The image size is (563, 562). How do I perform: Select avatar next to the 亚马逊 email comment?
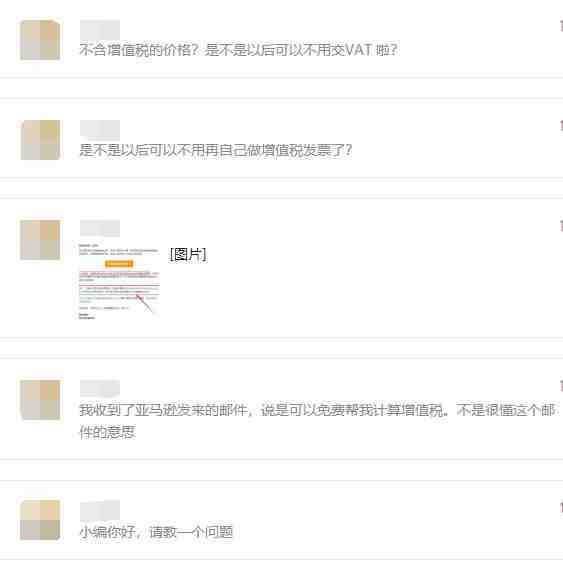40,400
